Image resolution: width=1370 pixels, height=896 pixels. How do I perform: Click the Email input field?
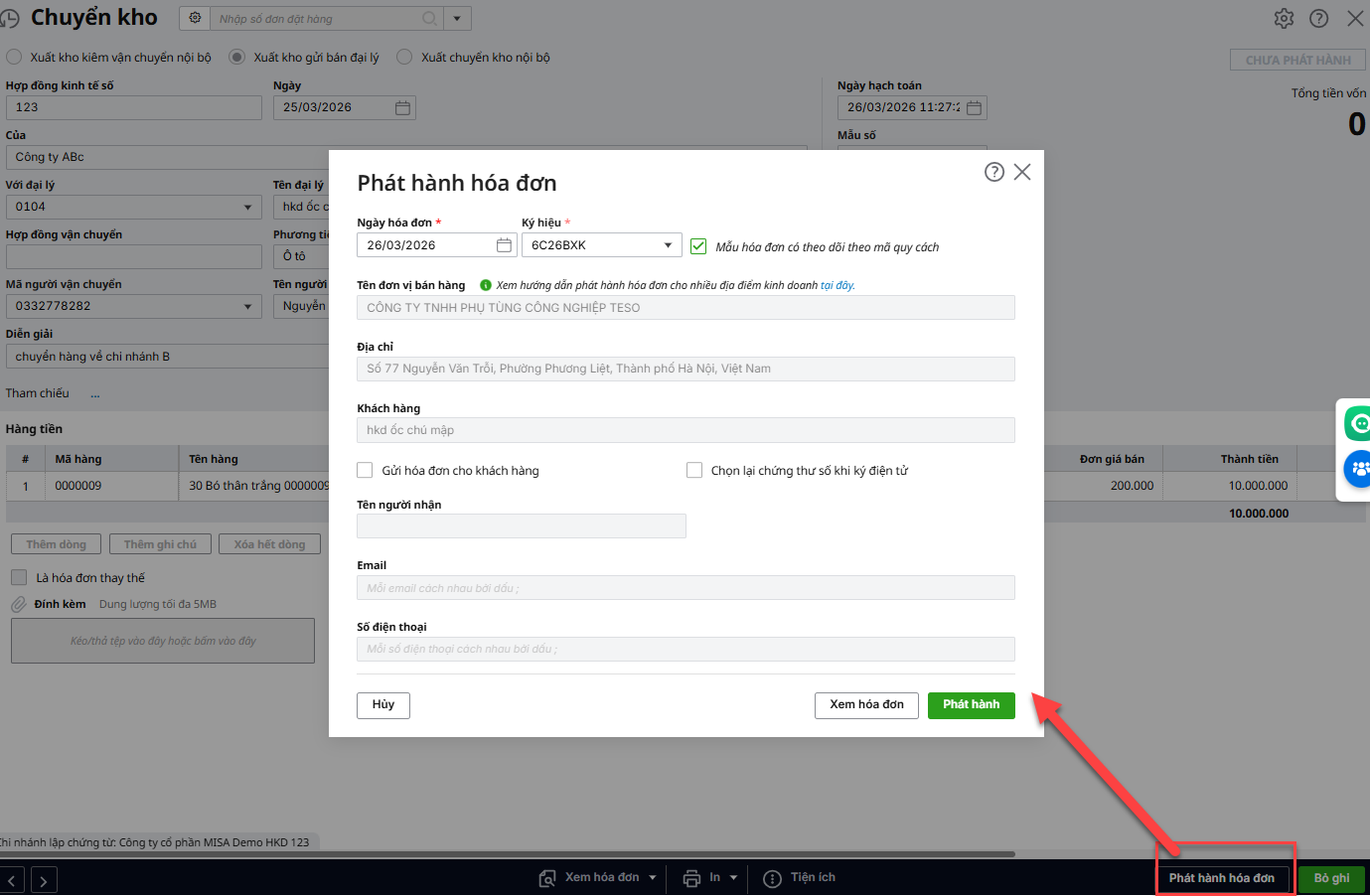(x=685, y=588)
